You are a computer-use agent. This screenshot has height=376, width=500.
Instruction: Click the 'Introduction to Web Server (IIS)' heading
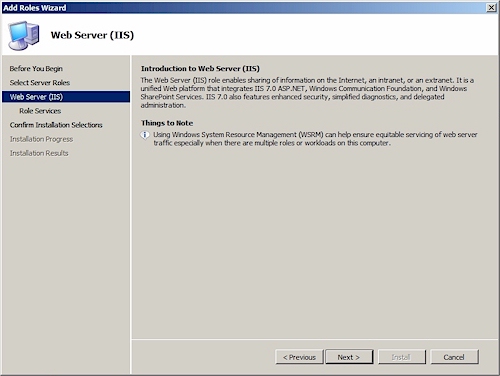pyautogui.click(x=200, y=68)
